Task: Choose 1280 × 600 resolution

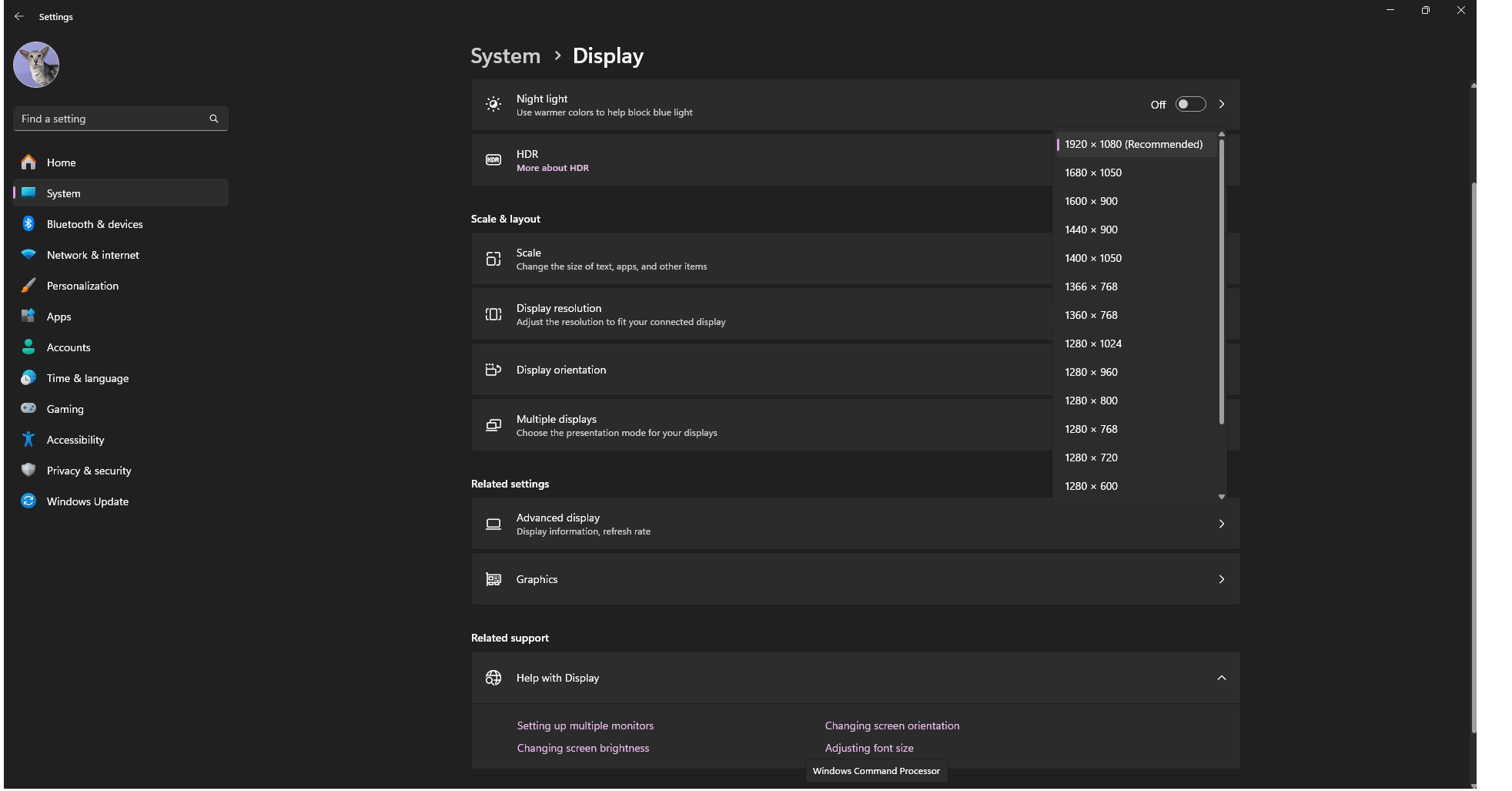Action: [1136, 486]
